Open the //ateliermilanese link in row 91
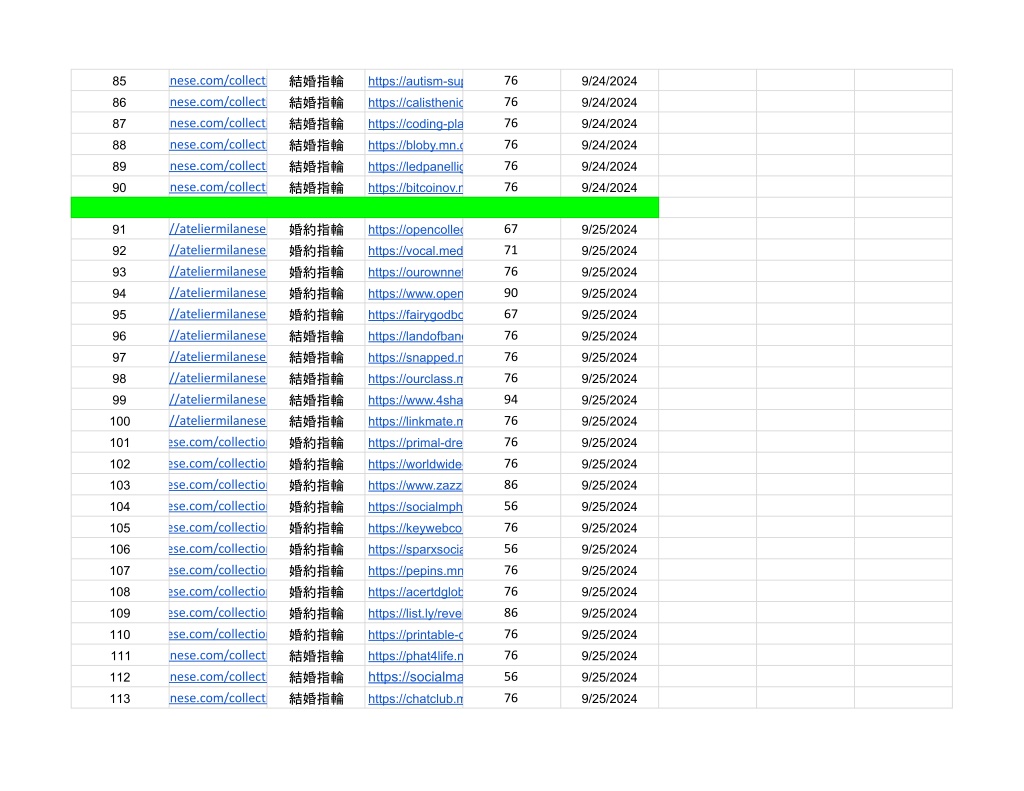 (217, 229)
